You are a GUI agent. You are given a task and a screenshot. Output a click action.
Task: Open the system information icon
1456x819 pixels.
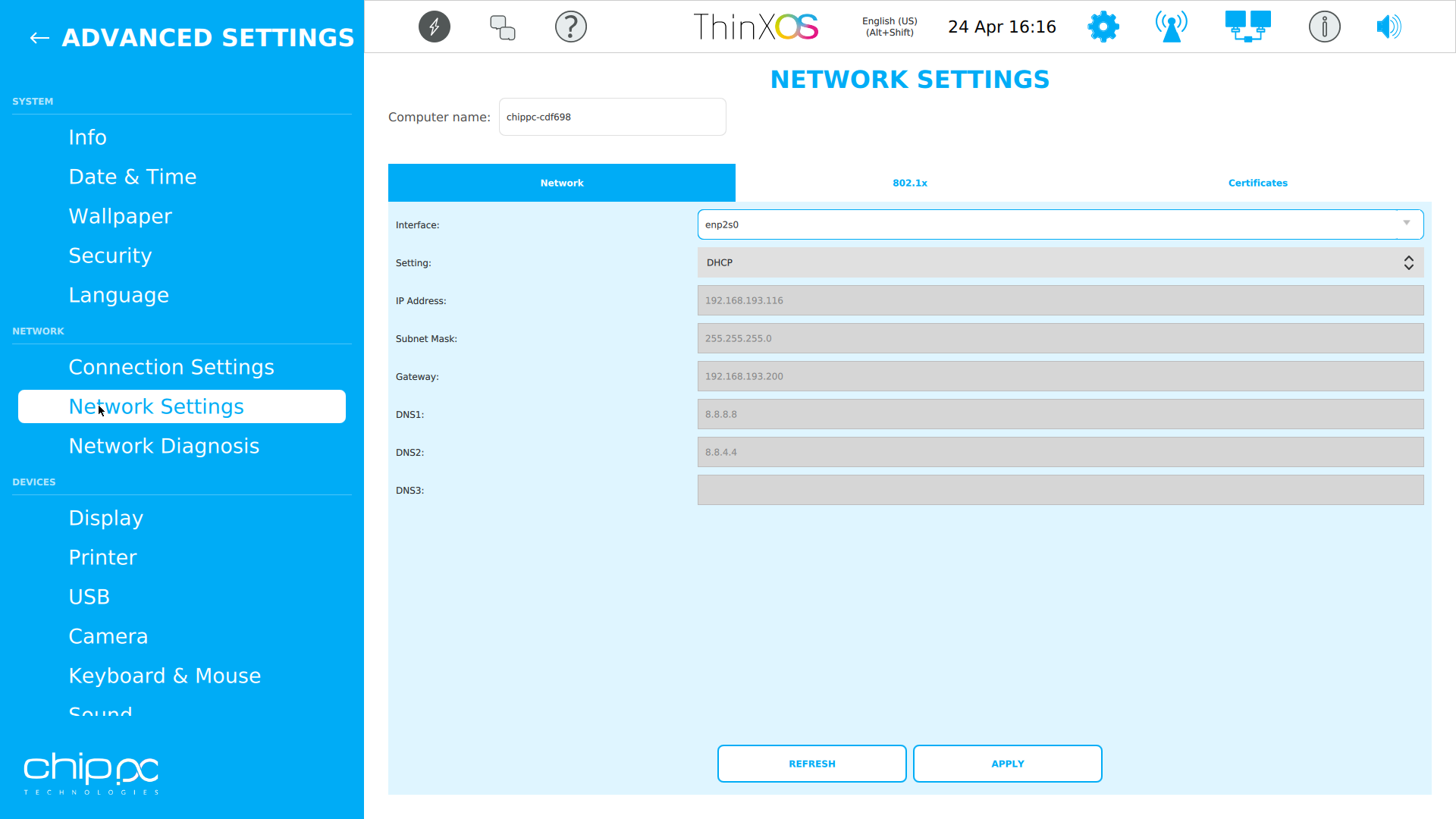(1324, 27)
